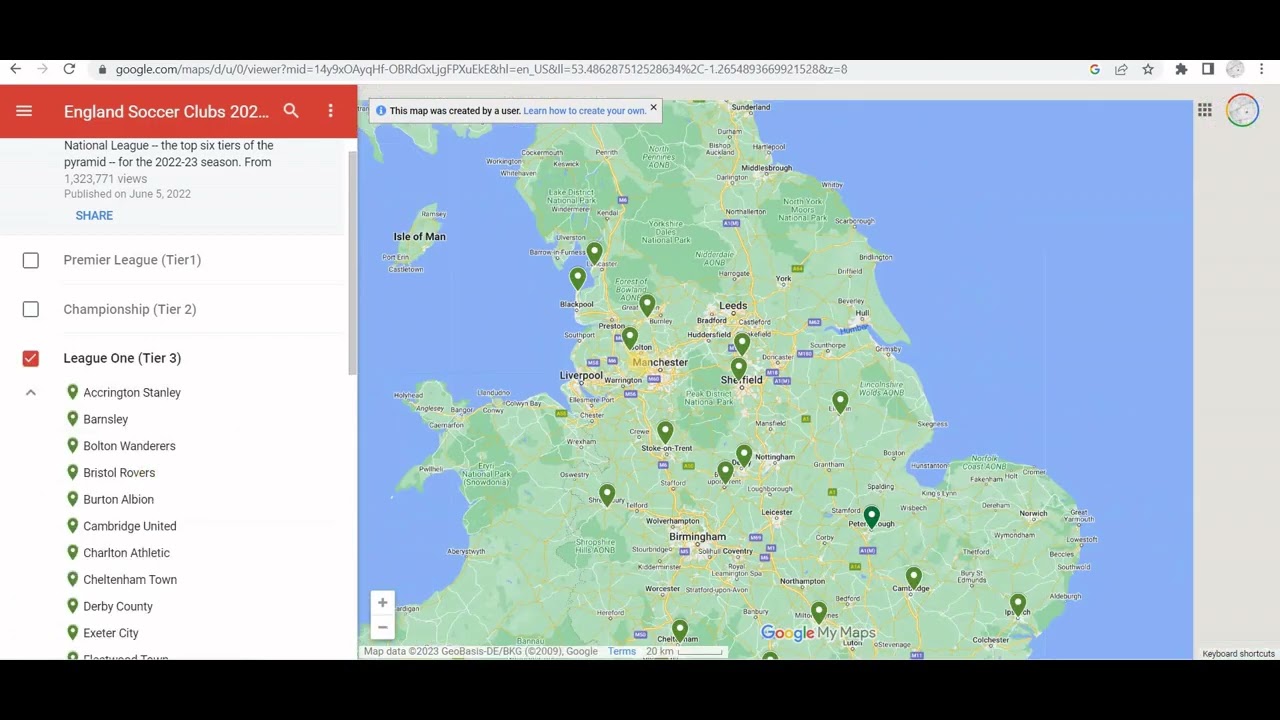The height and width of the screenshot is (720, 1280).
Task: Click the map pin in Lincolnshire Wolds area
Action: click(x=840, y=402)
